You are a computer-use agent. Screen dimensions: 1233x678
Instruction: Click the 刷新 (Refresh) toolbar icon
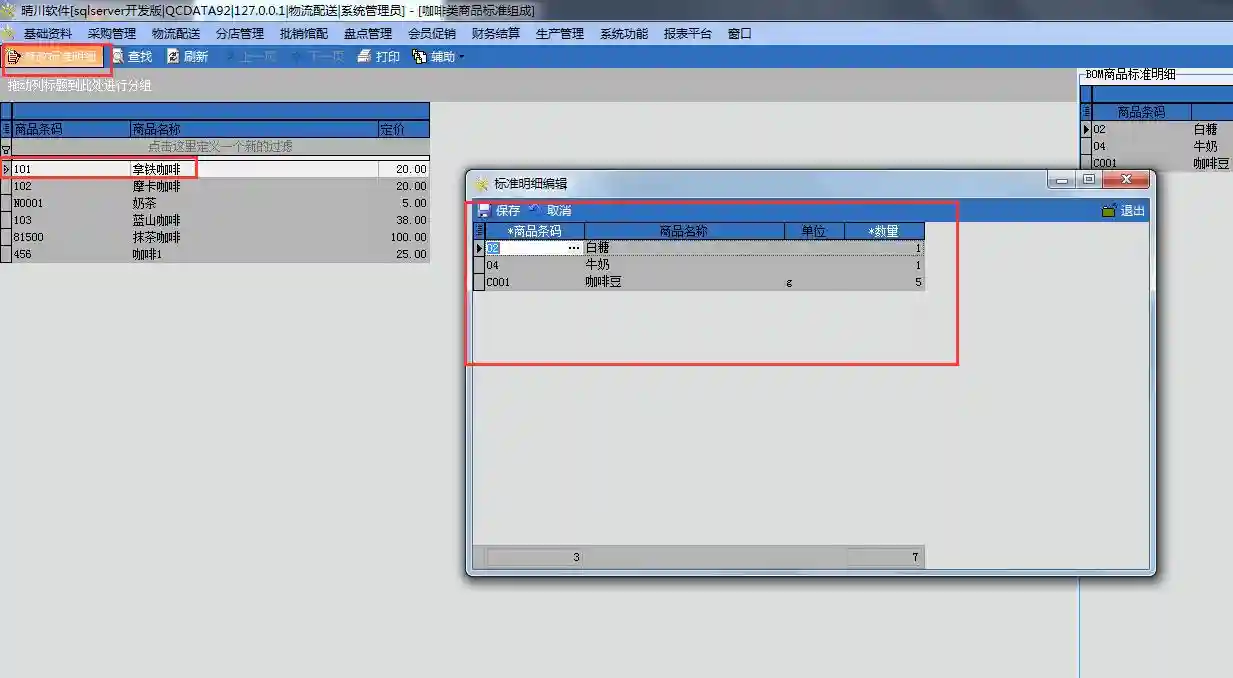pos(173,57)
